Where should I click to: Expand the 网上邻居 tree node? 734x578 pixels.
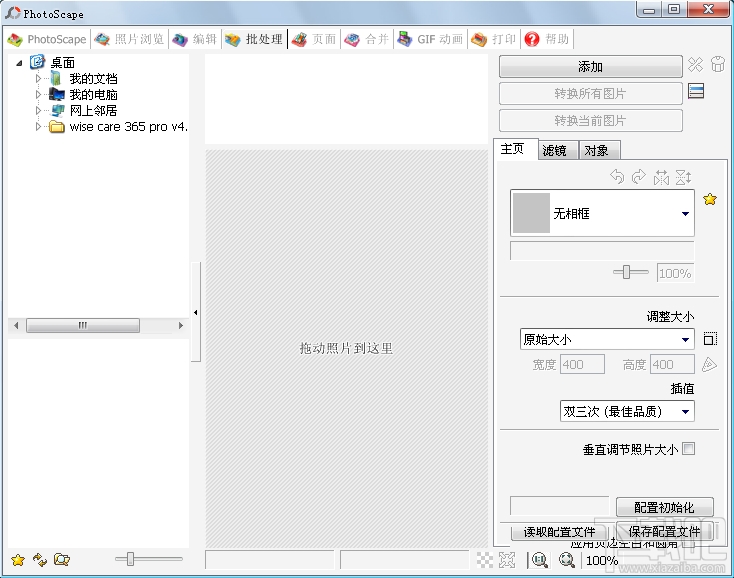click(38, 110)
